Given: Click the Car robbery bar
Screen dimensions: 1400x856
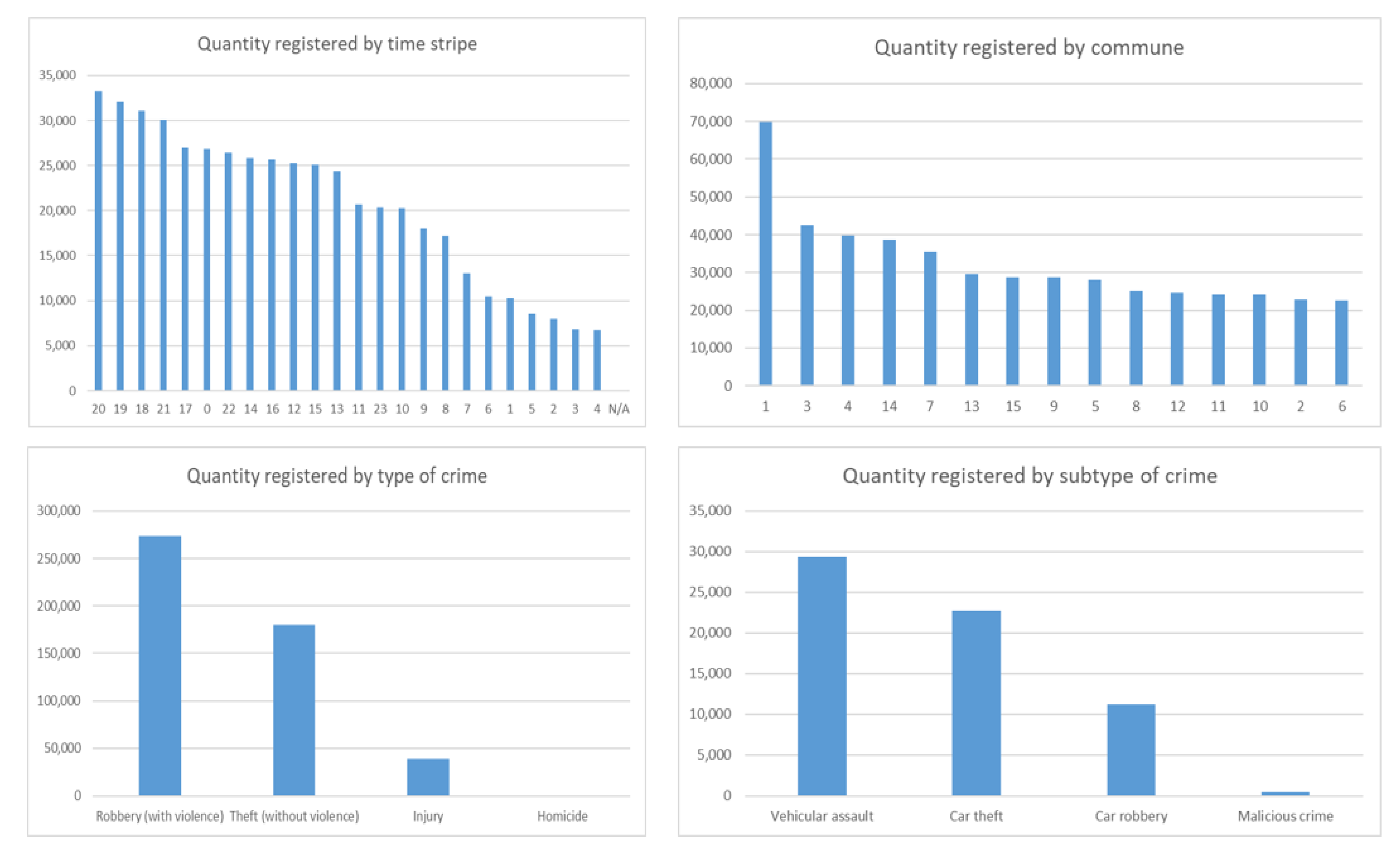Looking at the screenshot, I should pyautogui.click(x=1131, y=749).
